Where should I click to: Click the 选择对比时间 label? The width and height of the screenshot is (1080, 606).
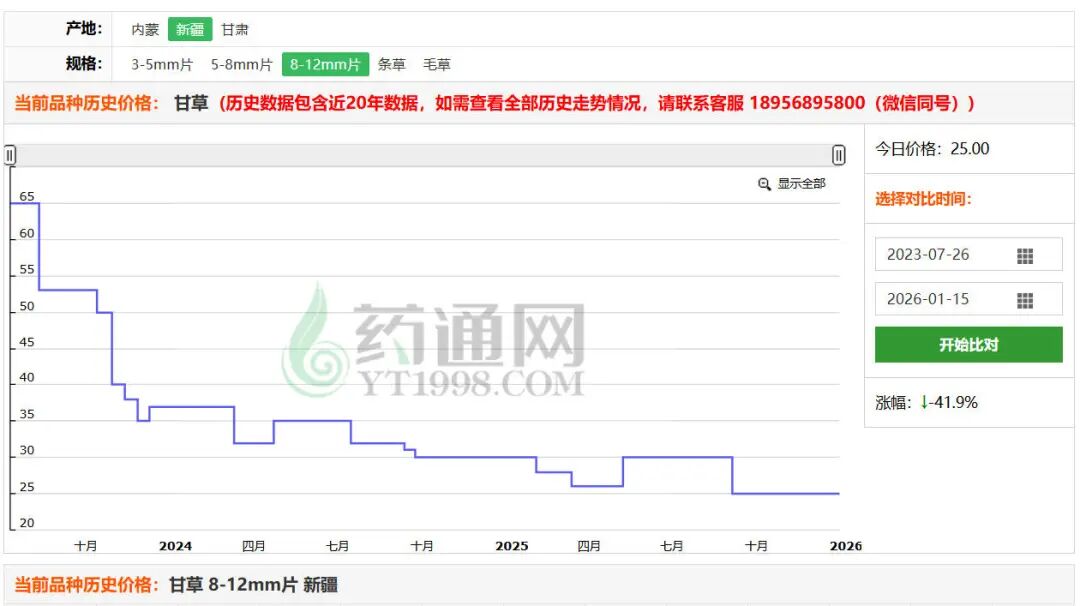[x=923, y=199]
